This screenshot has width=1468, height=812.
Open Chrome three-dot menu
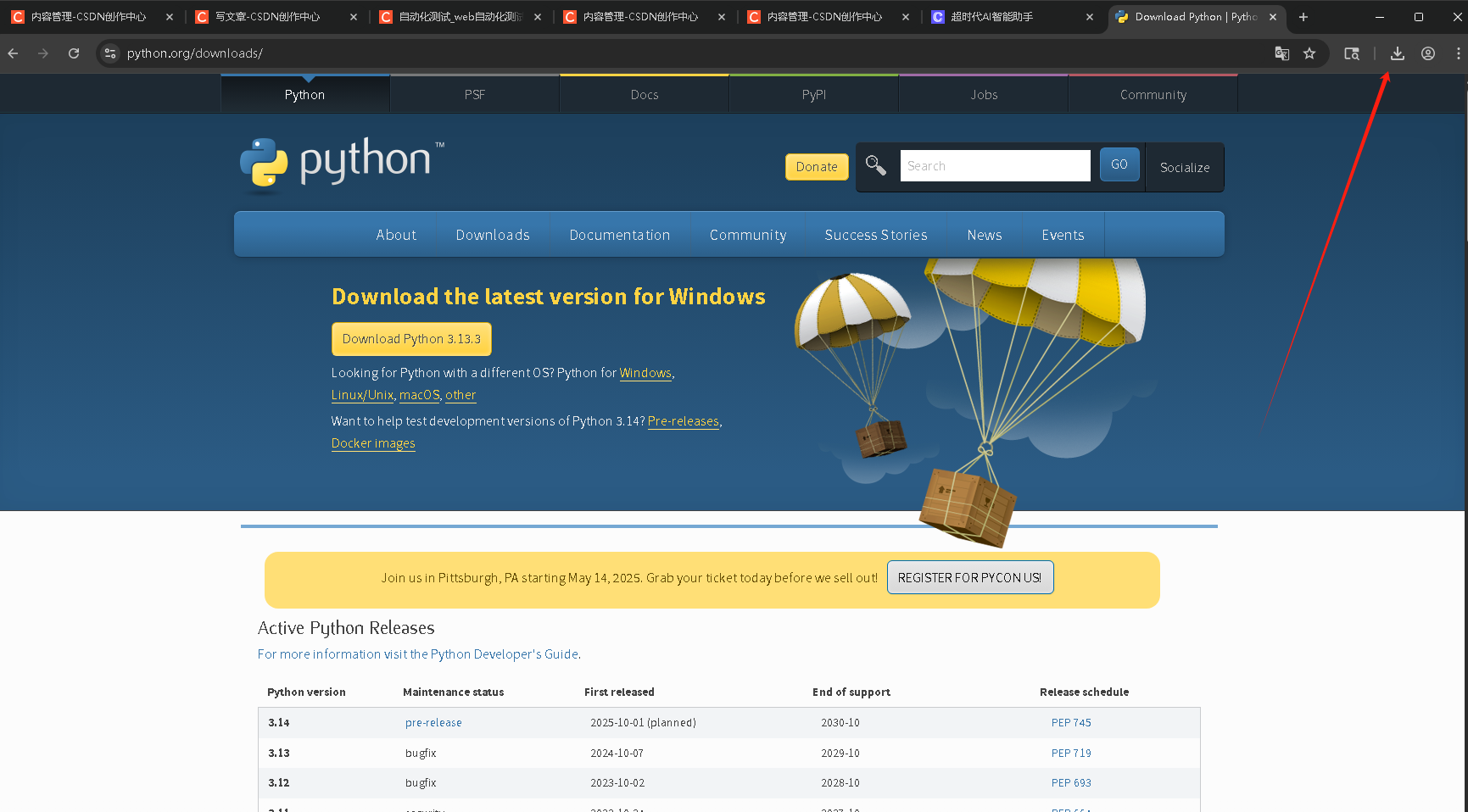click(x=1458, y=53)
